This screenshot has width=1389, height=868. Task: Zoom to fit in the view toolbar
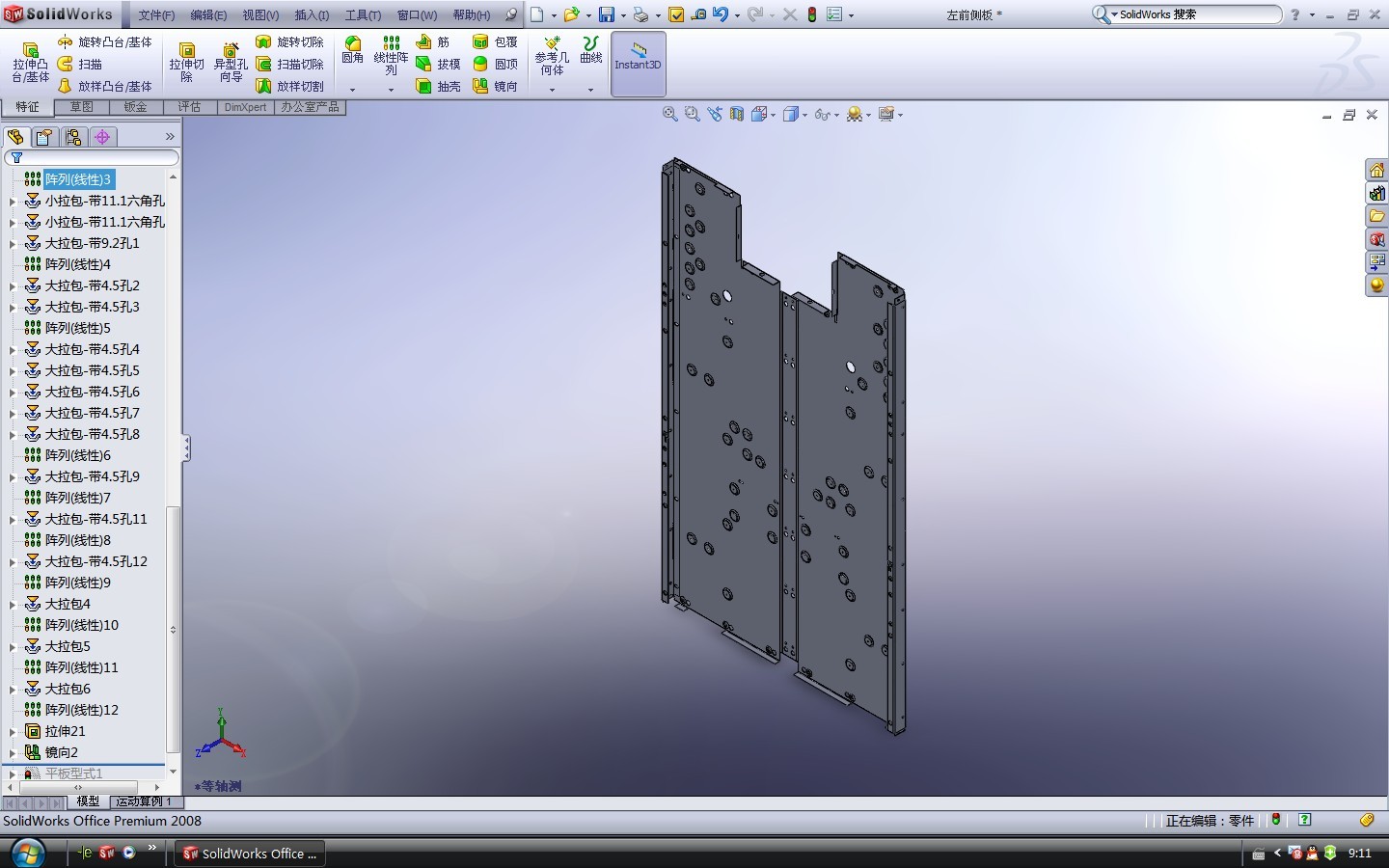(669, 114)
